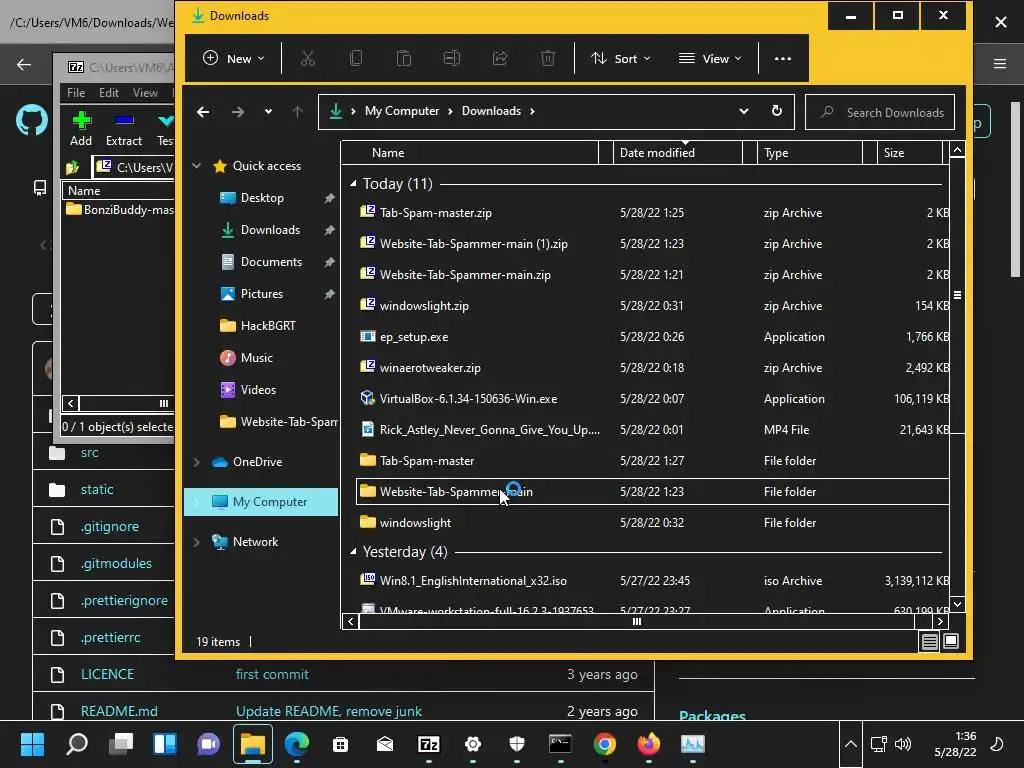The height and width of the screenshot is (768, 1024).
Task: Open the GitHub logo in browser window
Action: pos(31,120)
